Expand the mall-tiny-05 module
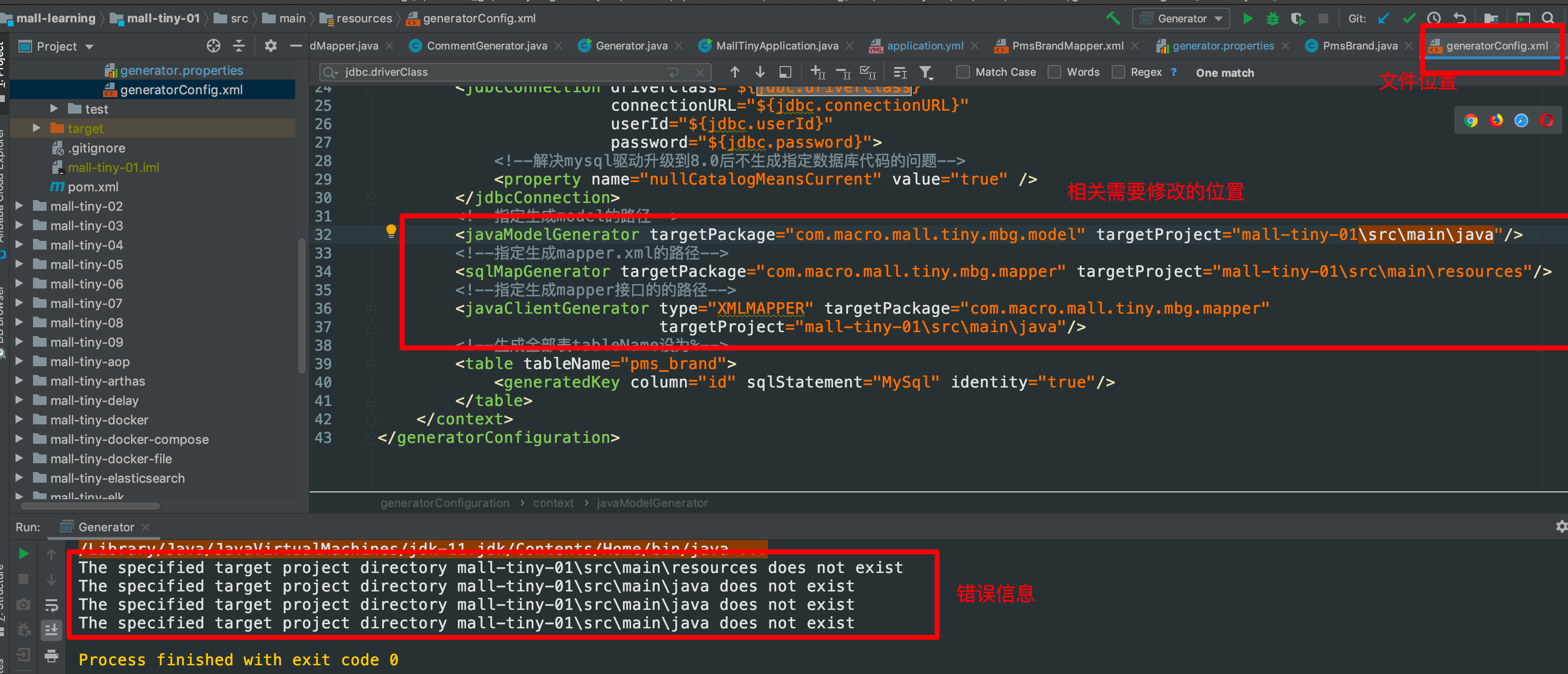1568x674 pixels. point(19,264)
